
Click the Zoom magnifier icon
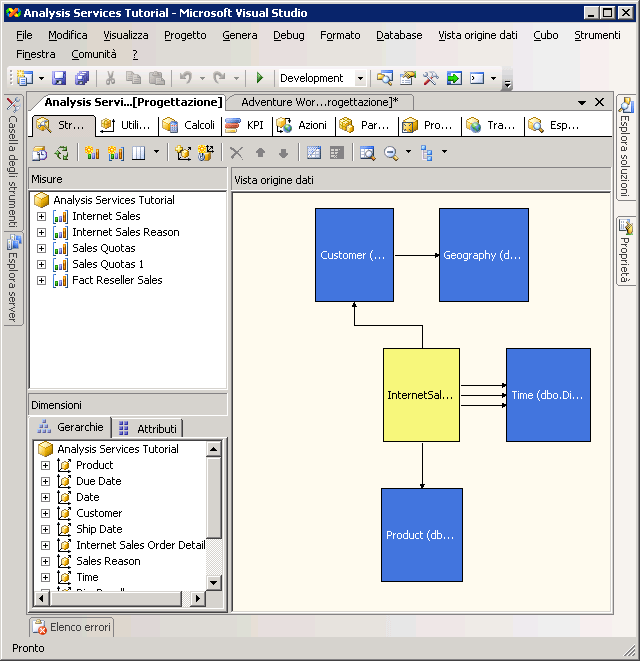(391, 153)
